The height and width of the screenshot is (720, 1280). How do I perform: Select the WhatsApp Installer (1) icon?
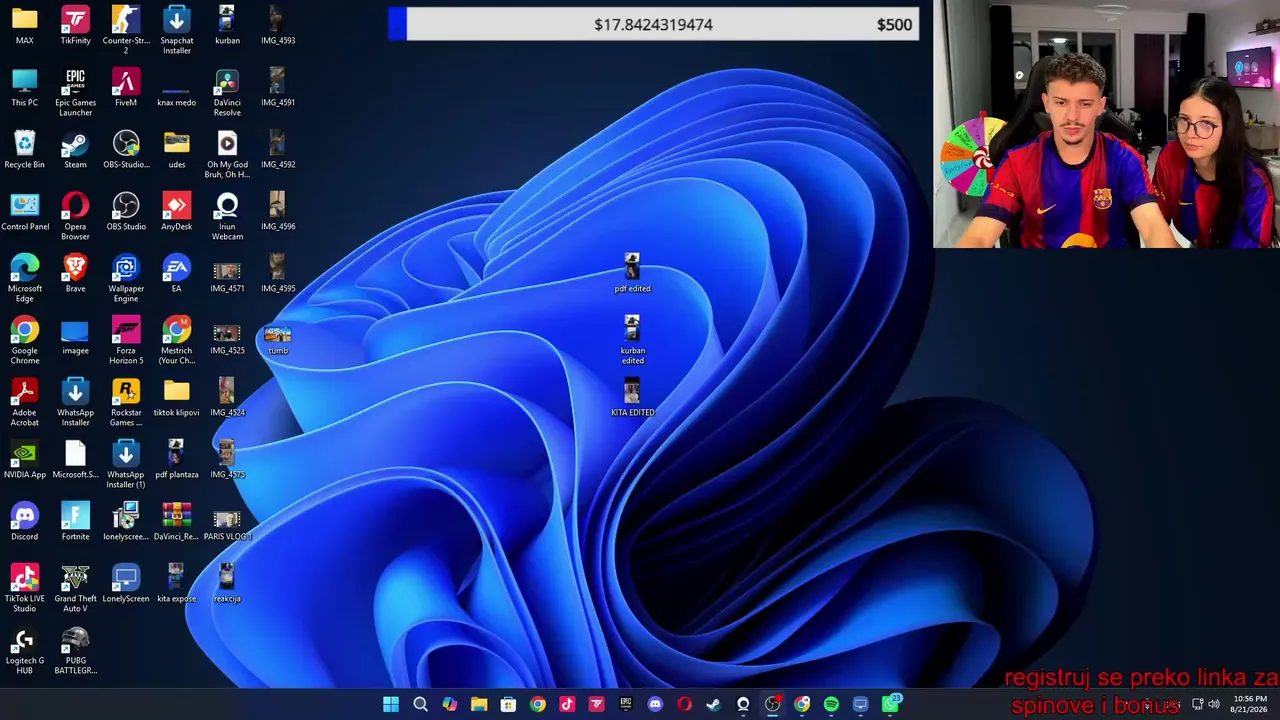126,464
